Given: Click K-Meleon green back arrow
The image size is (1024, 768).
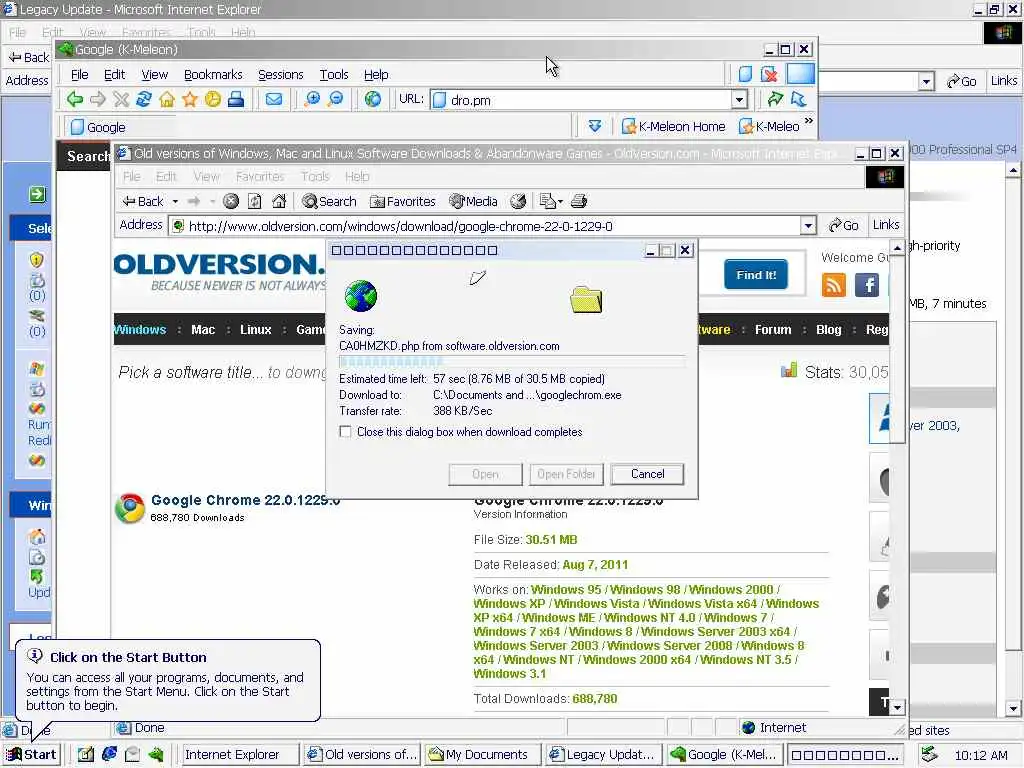Looking at the screenshot, I should (x=74, y=99).
